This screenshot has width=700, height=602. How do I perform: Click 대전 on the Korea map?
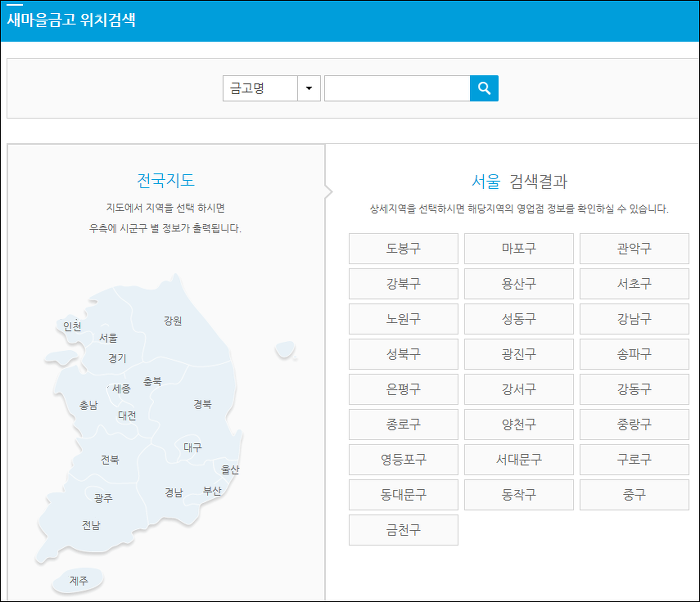pos(127,416)
